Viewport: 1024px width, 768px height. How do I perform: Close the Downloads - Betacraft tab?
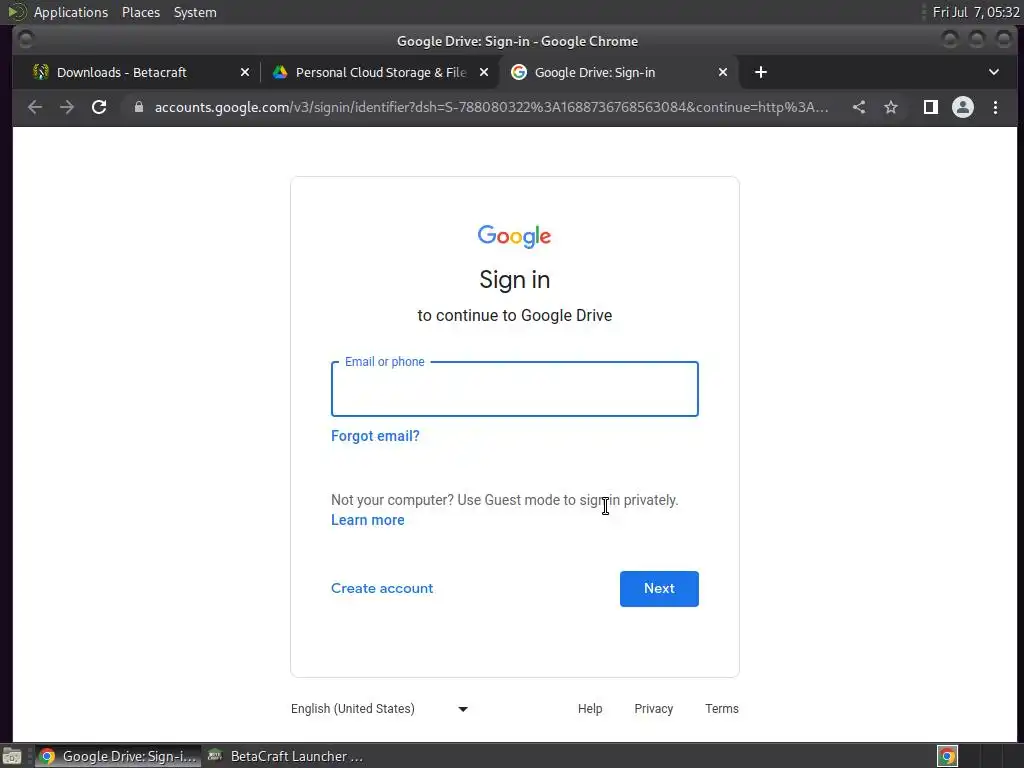tap(245, 72)
